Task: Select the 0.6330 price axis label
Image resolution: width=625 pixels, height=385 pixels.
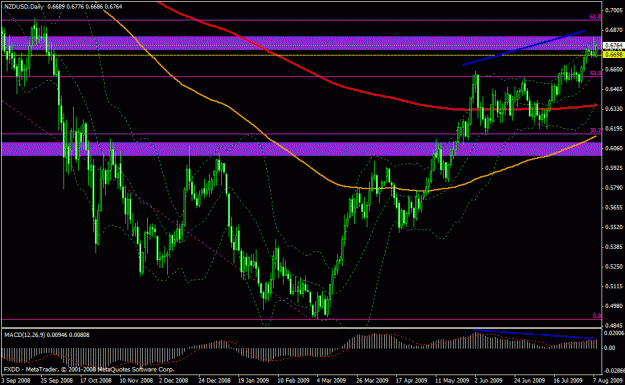Action: (x=614, y=109)
